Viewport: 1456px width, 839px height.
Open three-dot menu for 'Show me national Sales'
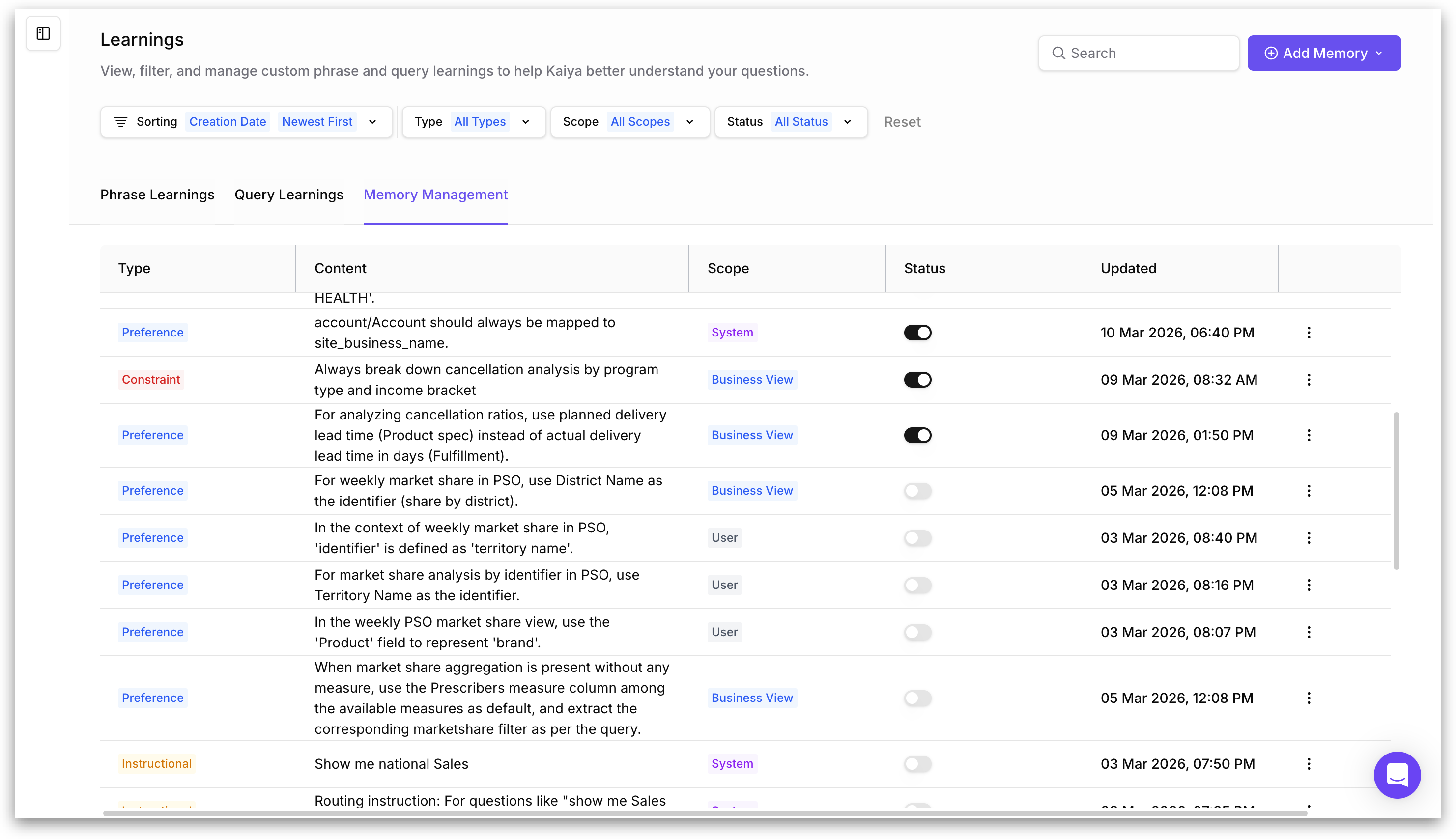tap(1309, 763)
